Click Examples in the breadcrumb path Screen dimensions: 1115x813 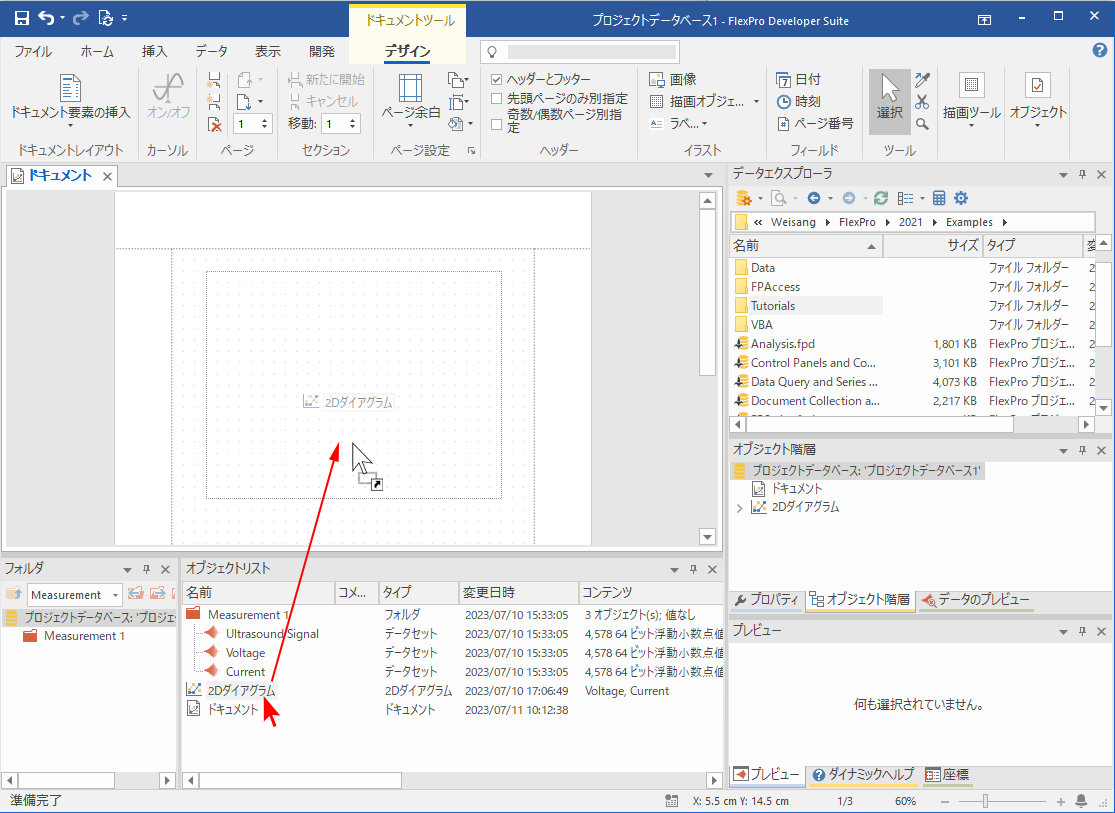969,222
